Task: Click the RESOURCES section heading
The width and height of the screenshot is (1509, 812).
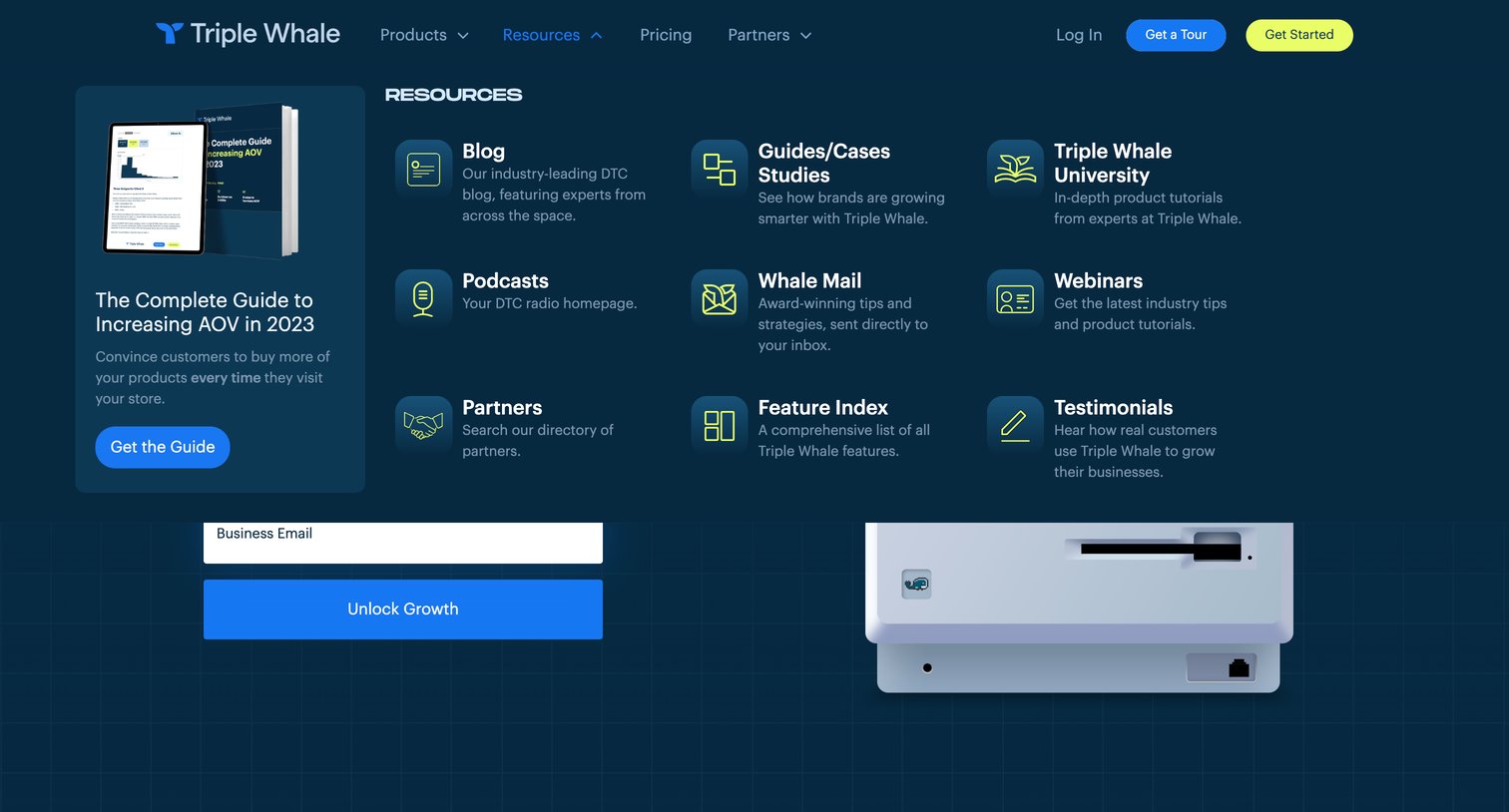Action: 453,95
